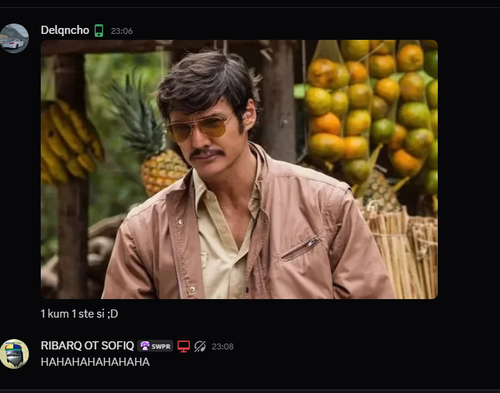Screen dimensions: 500x393
Task: Click the username Delqncho
Action: pyautogui.click(x=65, y=30)
